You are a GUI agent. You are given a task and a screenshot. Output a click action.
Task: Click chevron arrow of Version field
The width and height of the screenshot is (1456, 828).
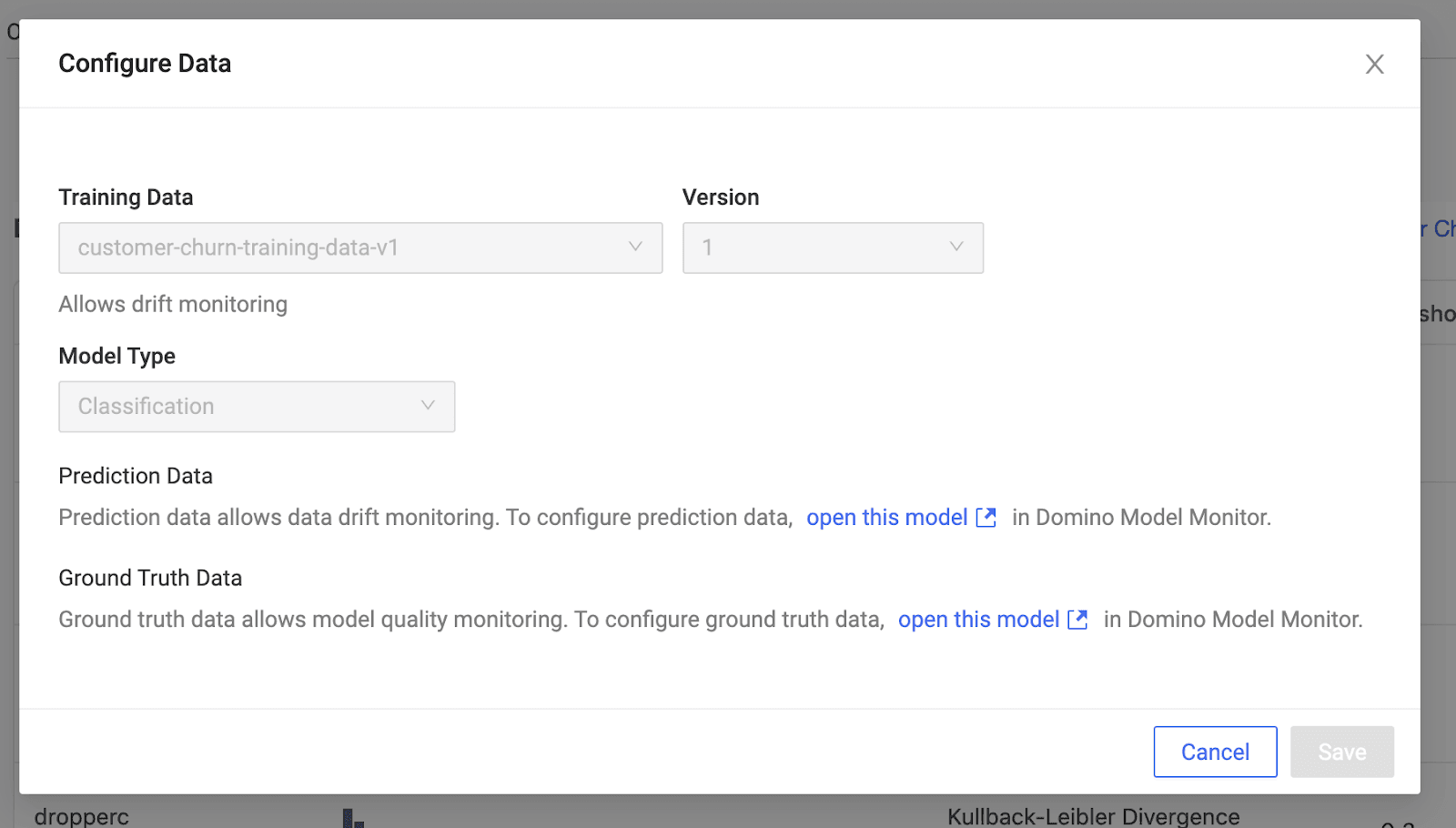[x=956, y=247]
